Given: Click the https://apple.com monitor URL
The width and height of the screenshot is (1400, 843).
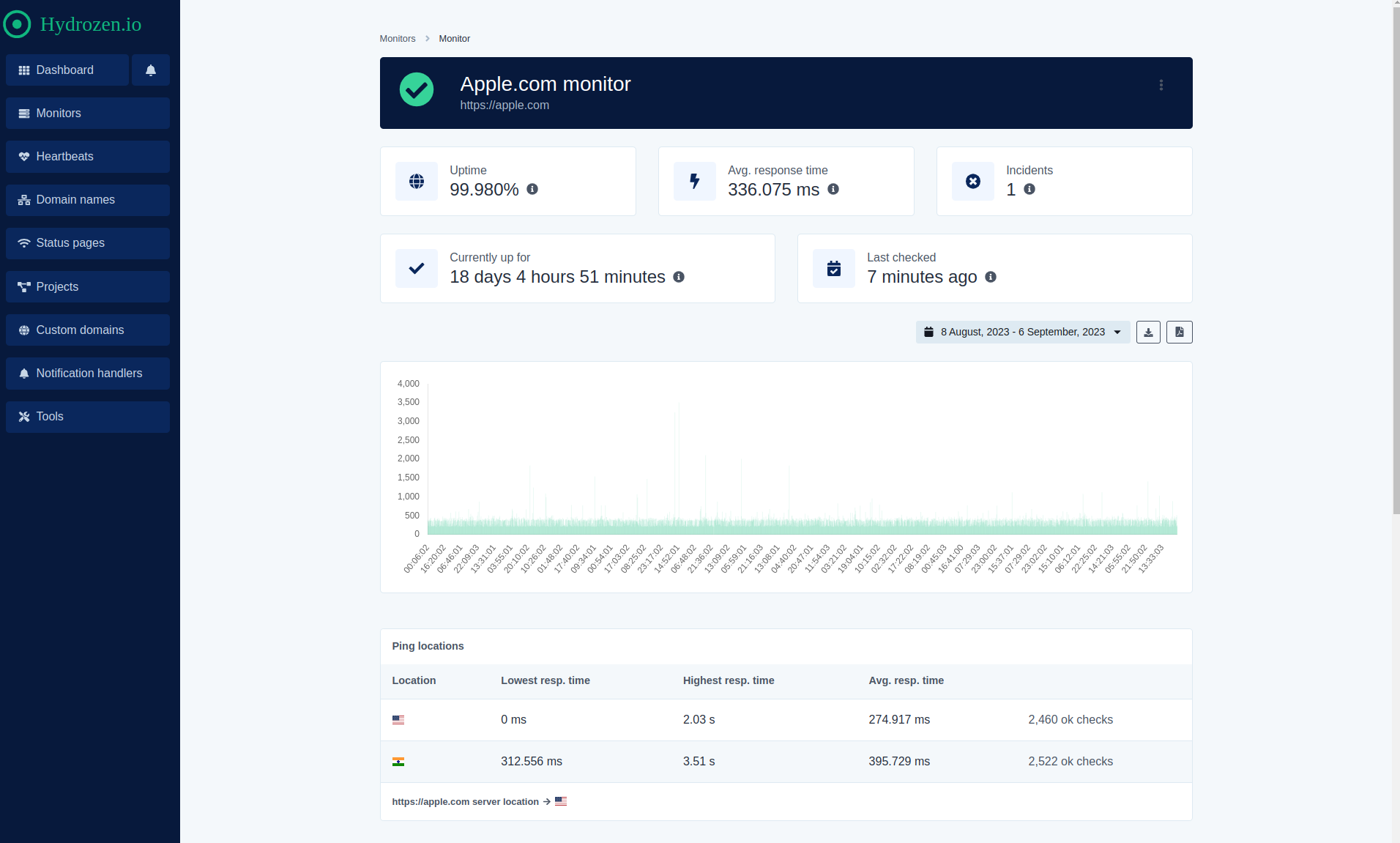Looking at the screenshot, I should click(504, 105).
